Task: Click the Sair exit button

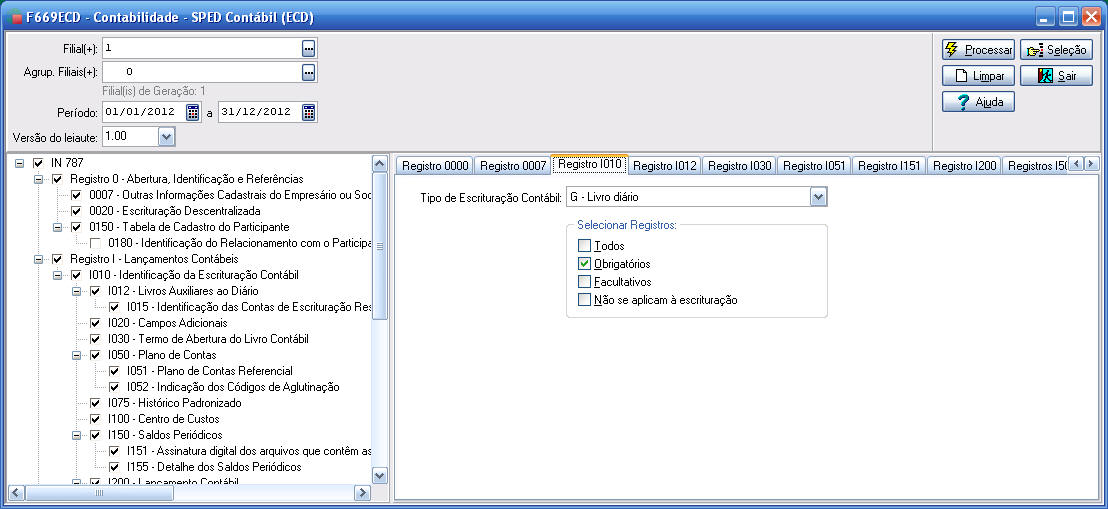Action: (1056, 76)
